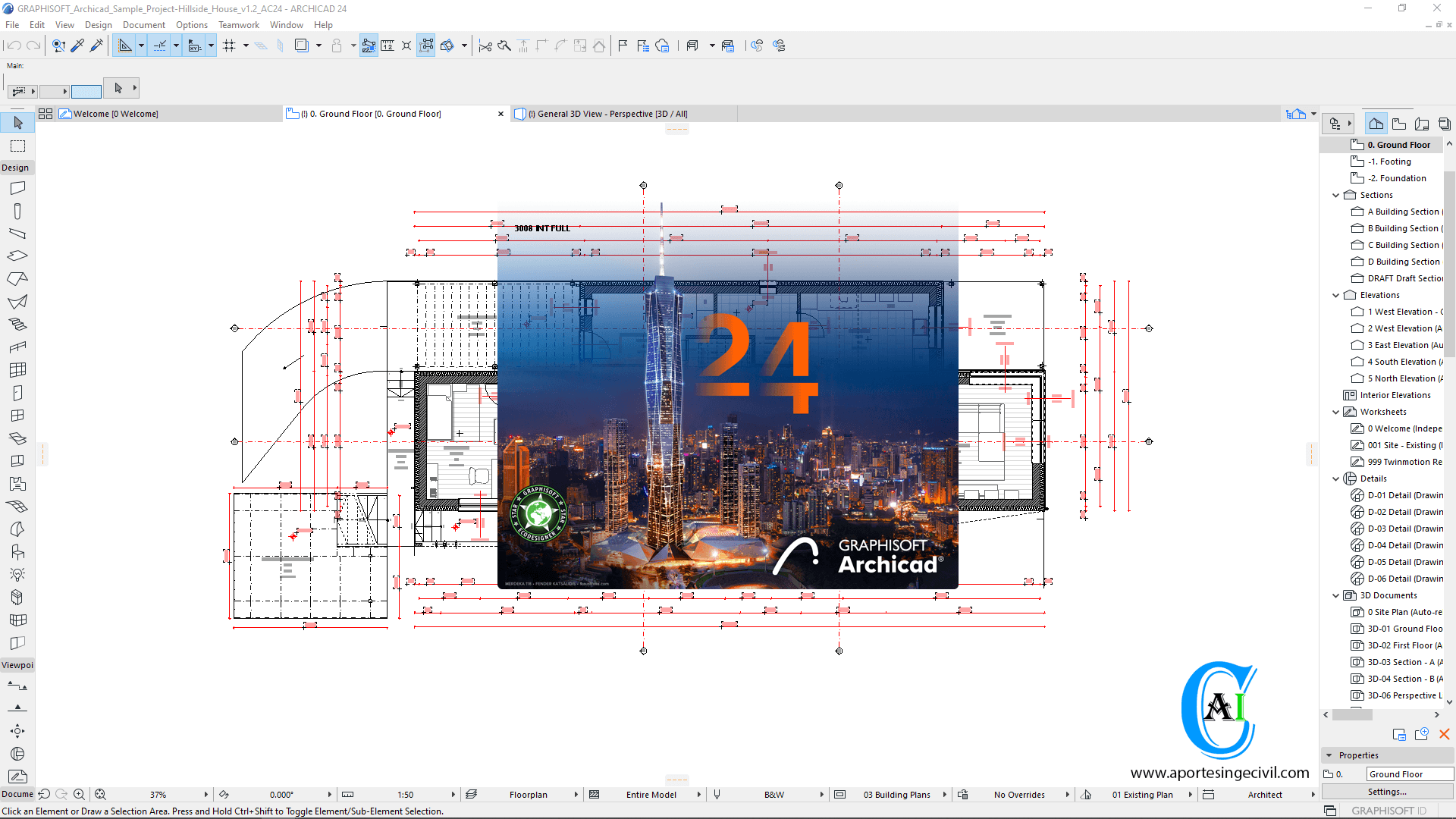1456x819 pixels.
Task: Select the Marquee tool in the toolbox
Action: point(18,146)
